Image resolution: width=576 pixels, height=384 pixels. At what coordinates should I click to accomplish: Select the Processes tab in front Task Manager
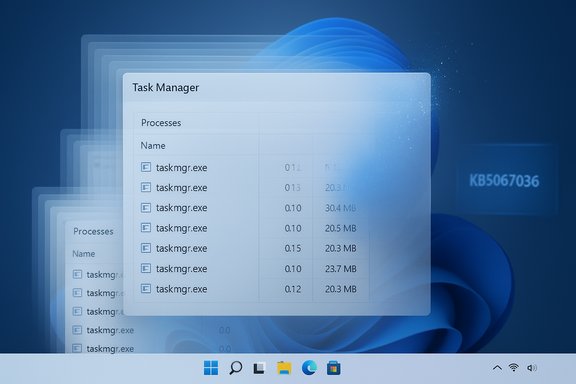[161, 123]
